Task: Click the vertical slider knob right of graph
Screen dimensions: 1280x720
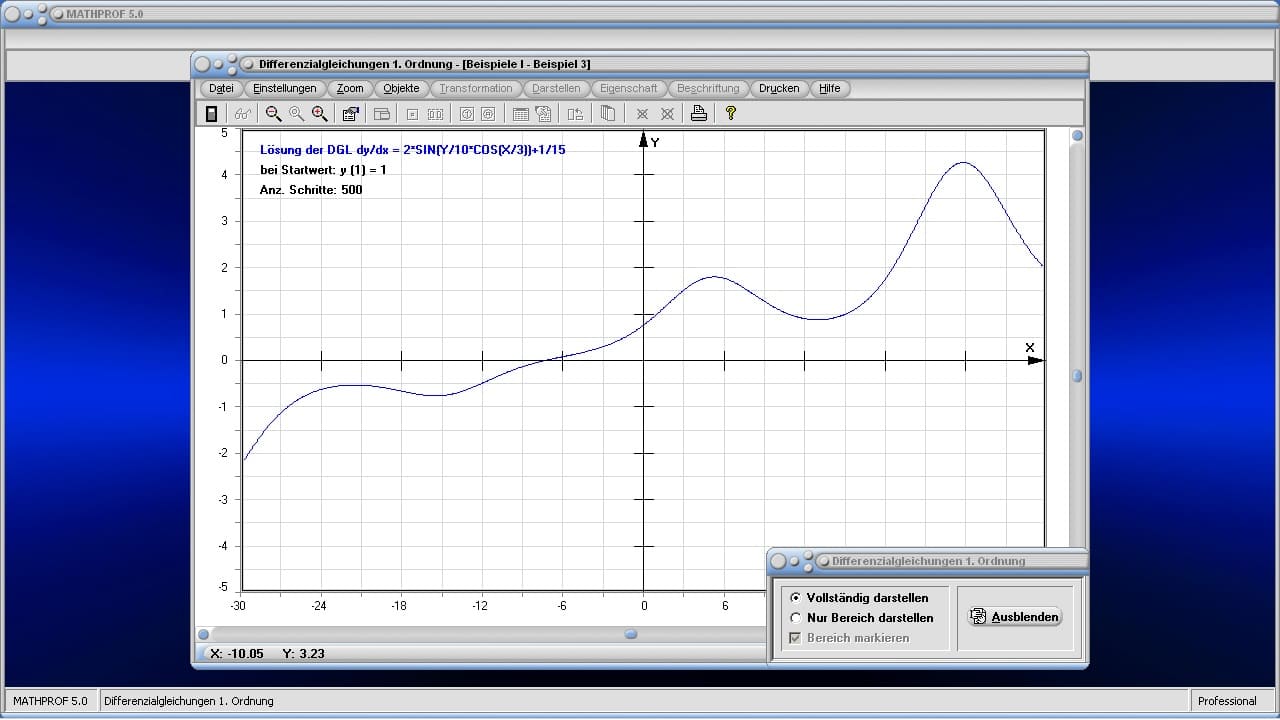Action: [1077, 376]
